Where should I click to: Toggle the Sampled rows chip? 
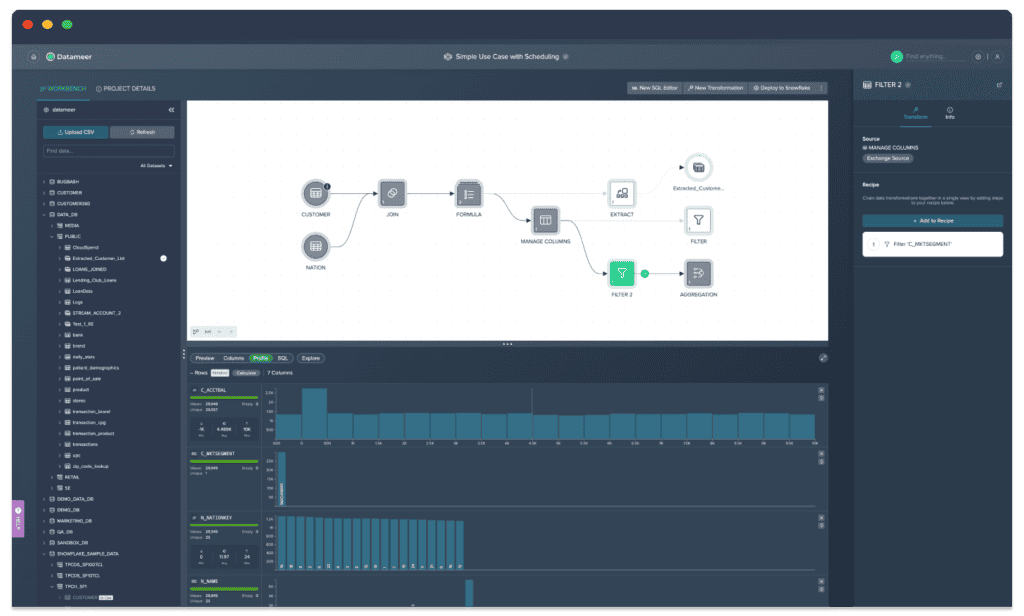coord(219,373)
